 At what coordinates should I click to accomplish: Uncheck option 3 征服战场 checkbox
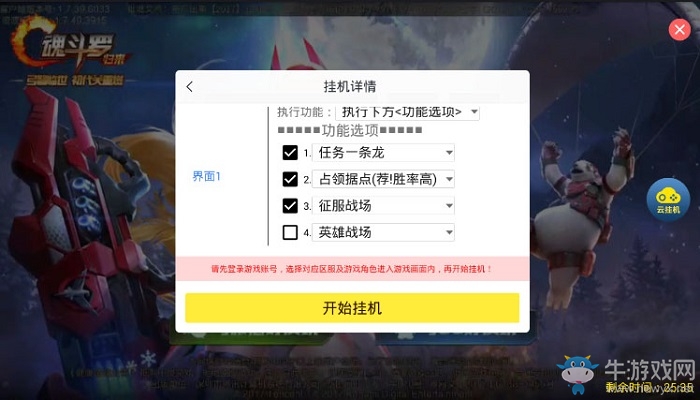pos(290,206)
